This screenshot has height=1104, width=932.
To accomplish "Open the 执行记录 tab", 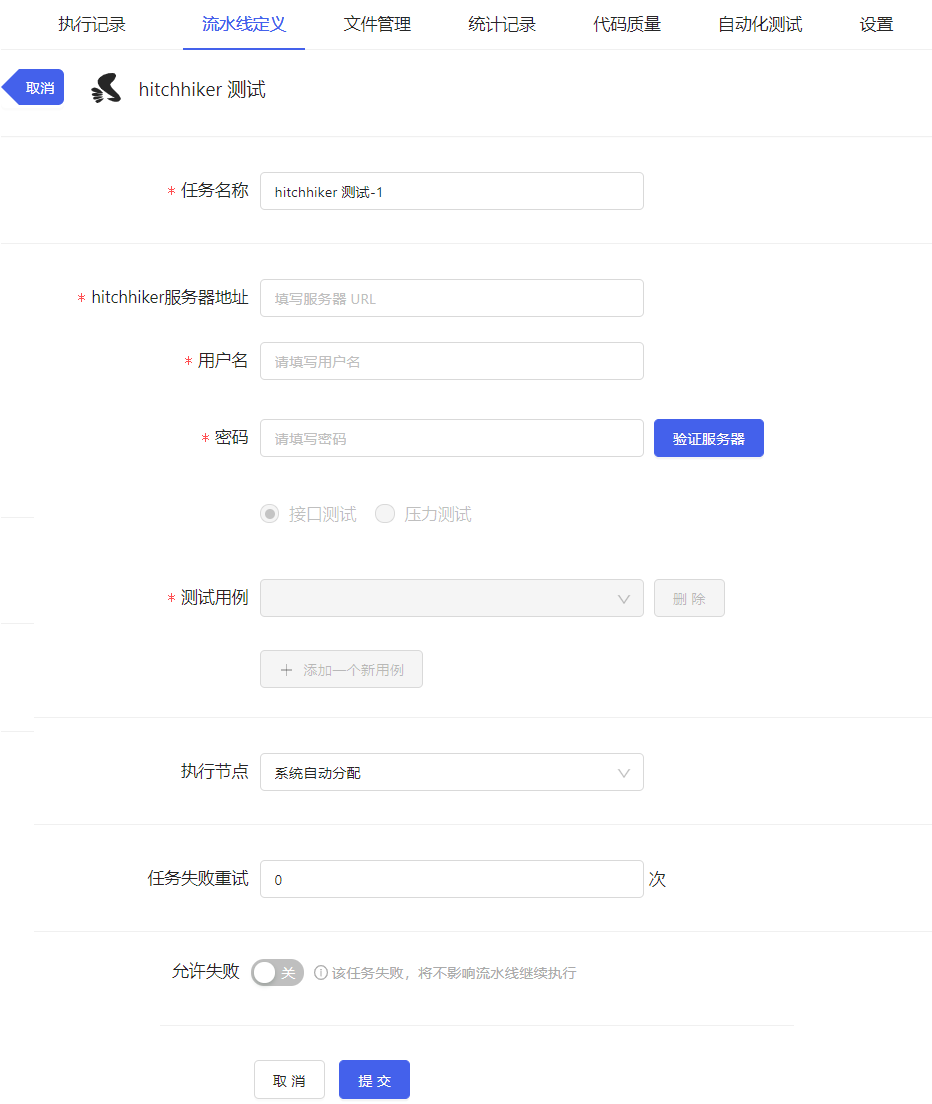I will click(92, 25).
